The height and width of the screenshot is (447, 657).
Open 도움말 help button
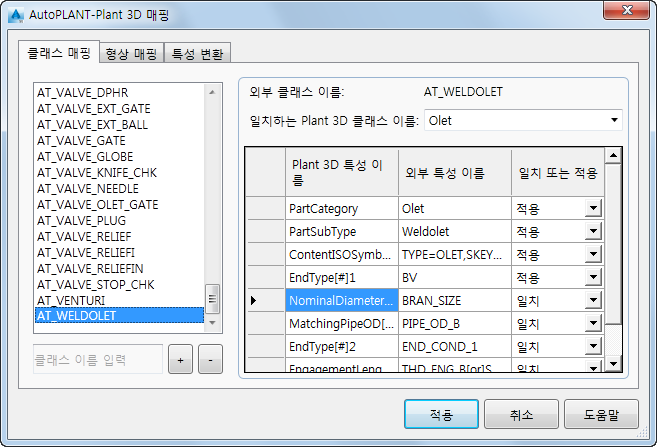point(601,414)
